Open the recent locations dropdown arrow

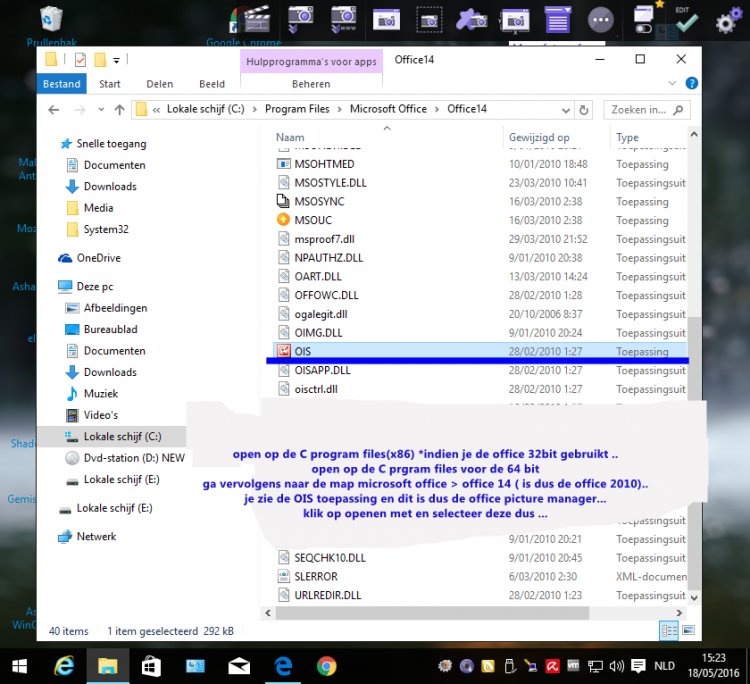[97, 109]
